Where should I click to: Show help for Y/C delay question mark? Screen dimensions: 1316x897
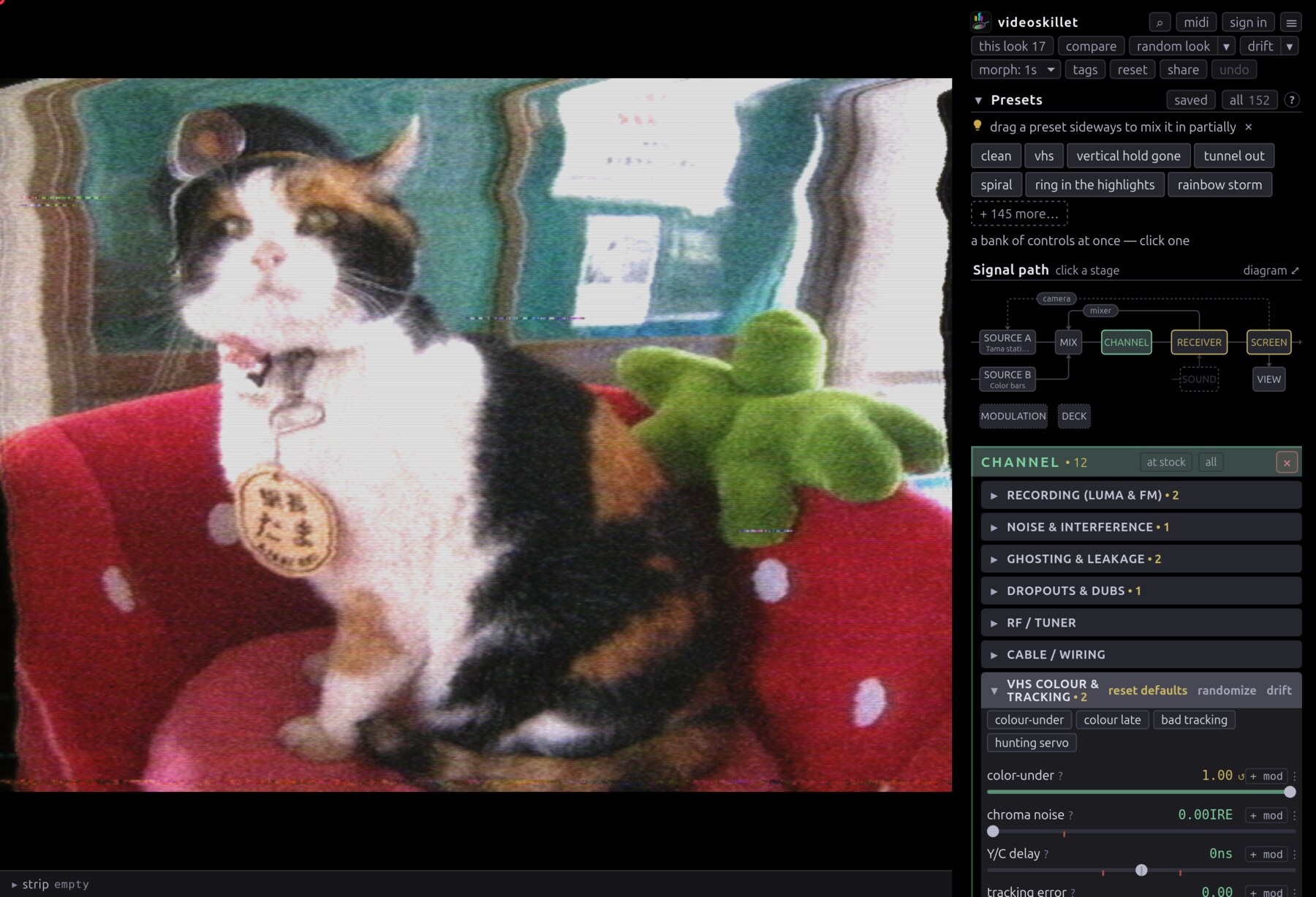click(1046, 855)
